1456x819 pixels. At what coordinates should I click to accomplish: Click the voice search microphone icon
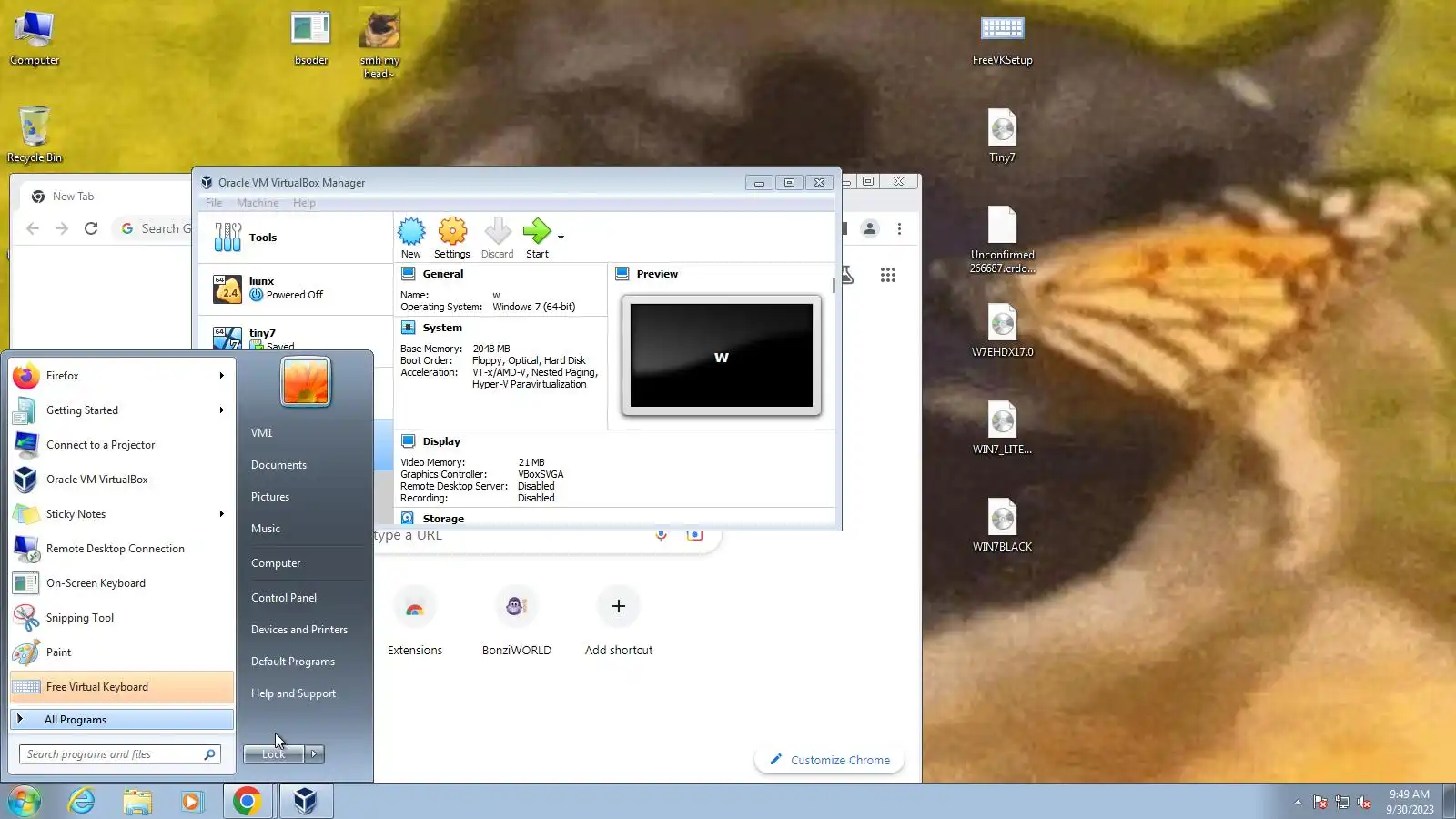662,535
